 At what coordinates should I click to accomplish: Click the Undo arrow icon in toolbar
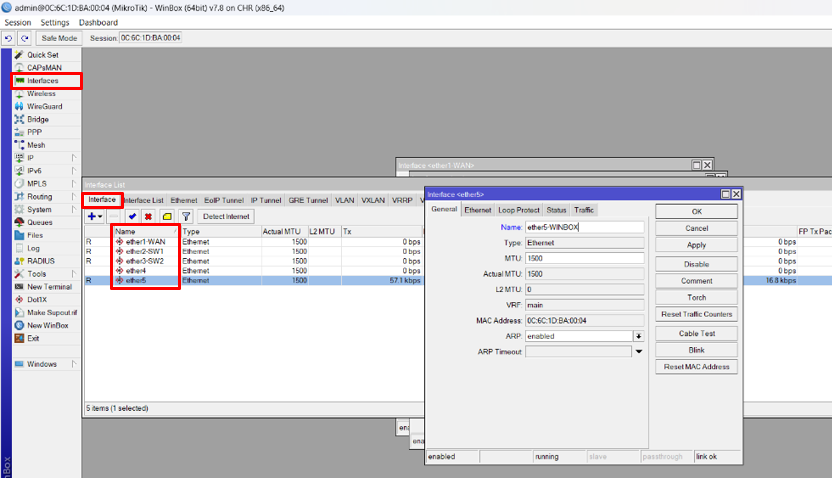pos(9,38)
